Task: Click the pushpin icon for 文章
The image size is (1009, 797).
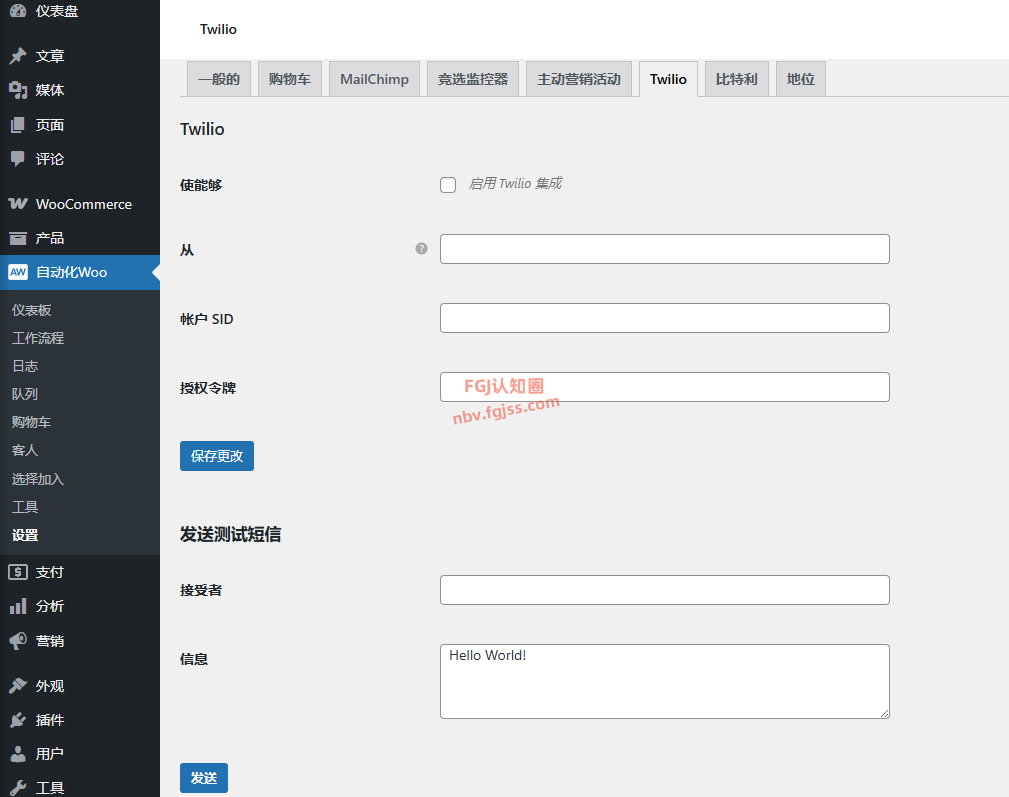Action: 18,56
